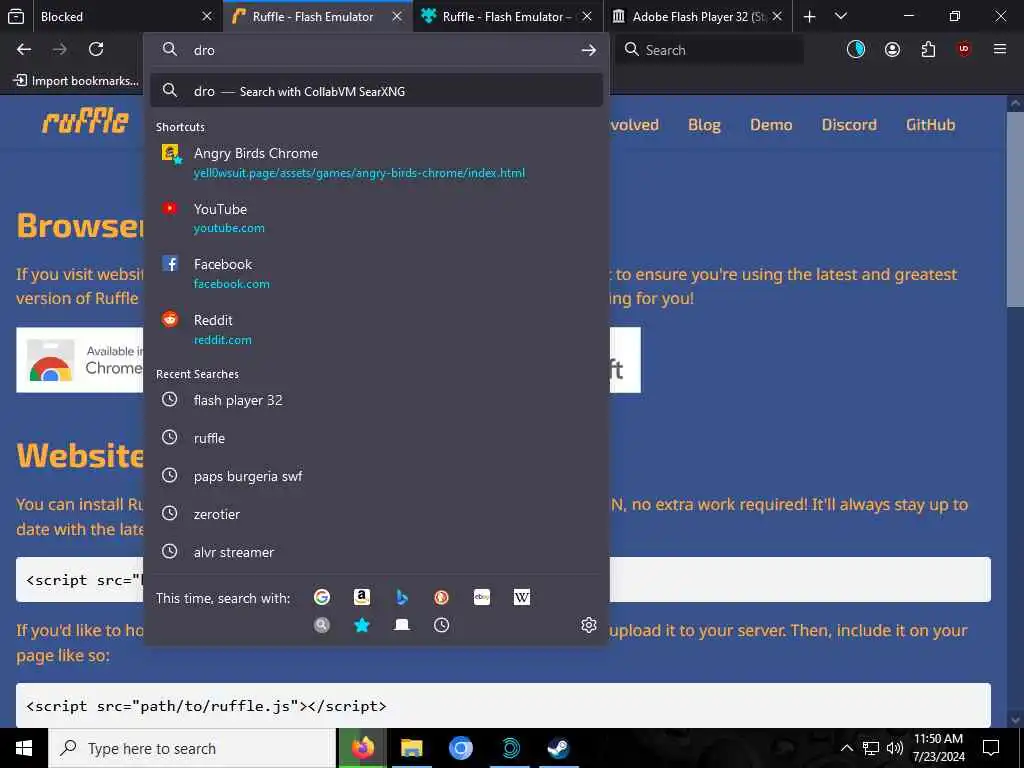Select recent search 'flash player 32'
Screen dimensions: 1024x768
pos(376,400)
